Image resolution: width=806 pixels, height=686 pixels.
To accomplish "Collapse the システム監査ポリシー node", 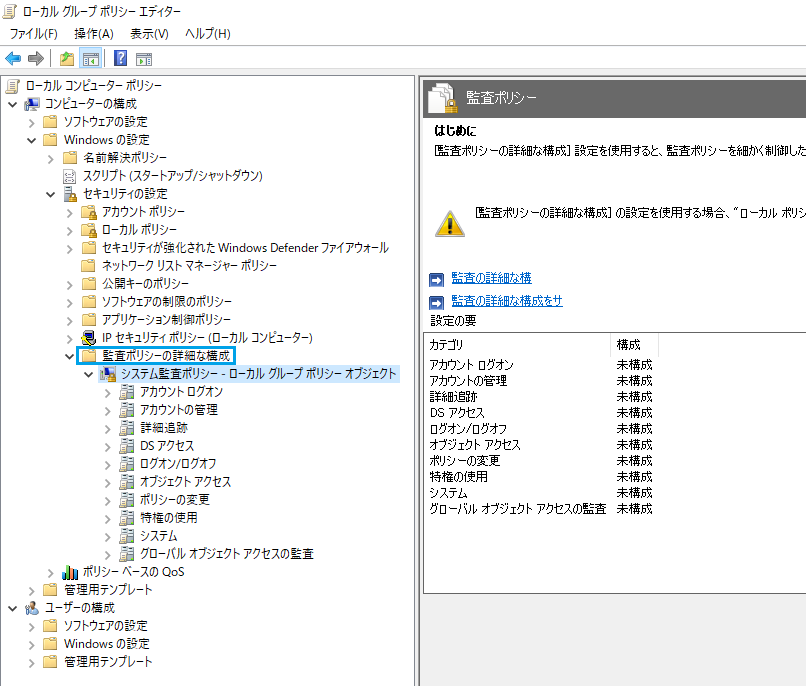I will pos(89,375).
